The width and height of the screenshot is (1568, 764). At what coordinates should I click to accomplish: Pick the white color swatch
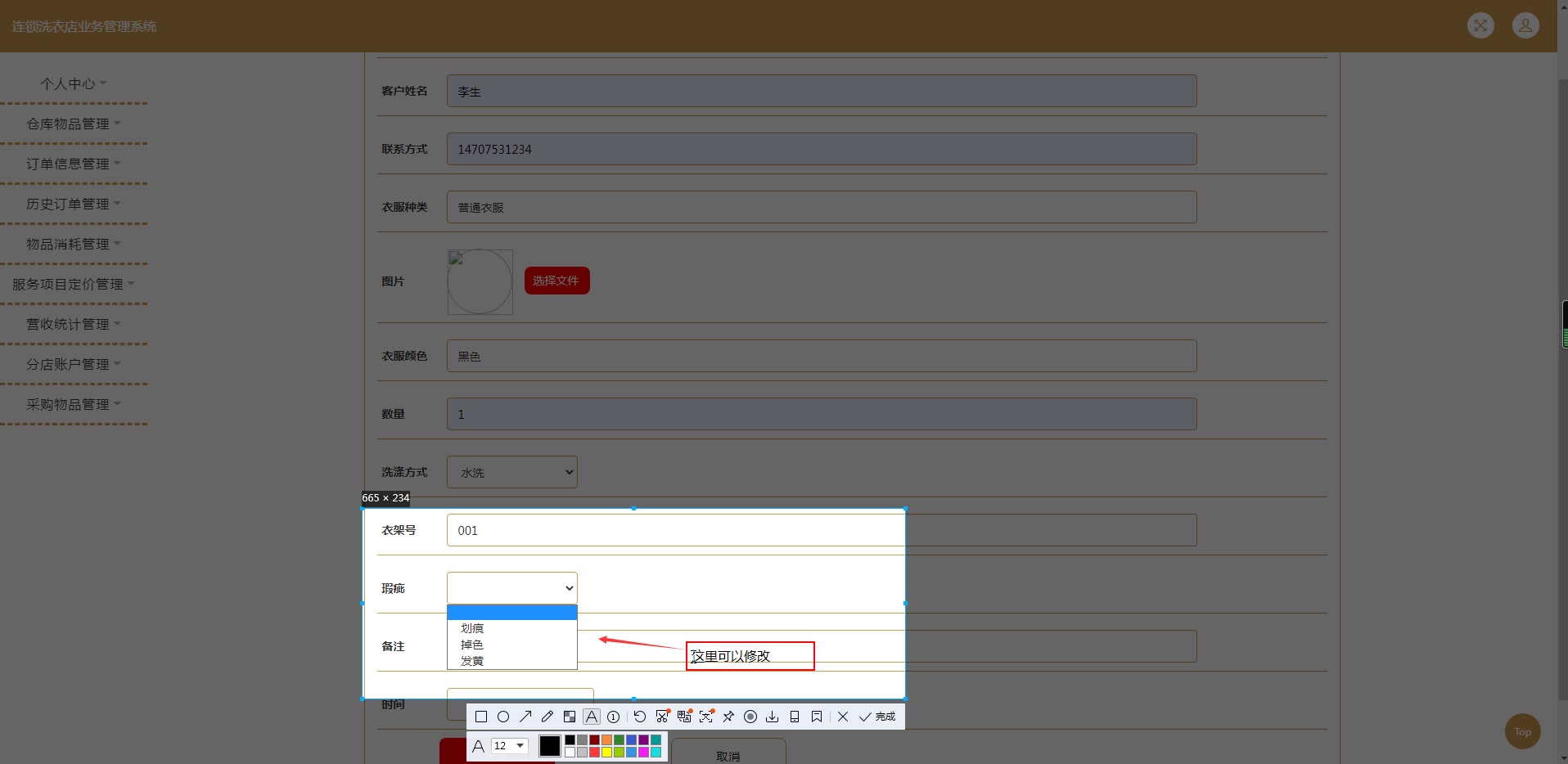[570, 753]
